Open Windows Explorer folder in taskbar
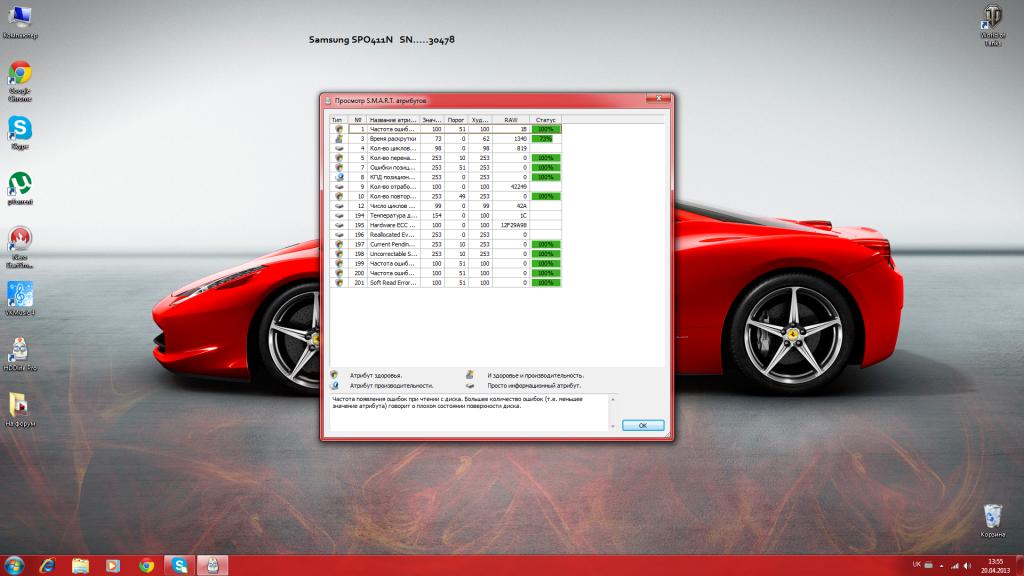The image size is (1024, 576). [x=80, y=565]
